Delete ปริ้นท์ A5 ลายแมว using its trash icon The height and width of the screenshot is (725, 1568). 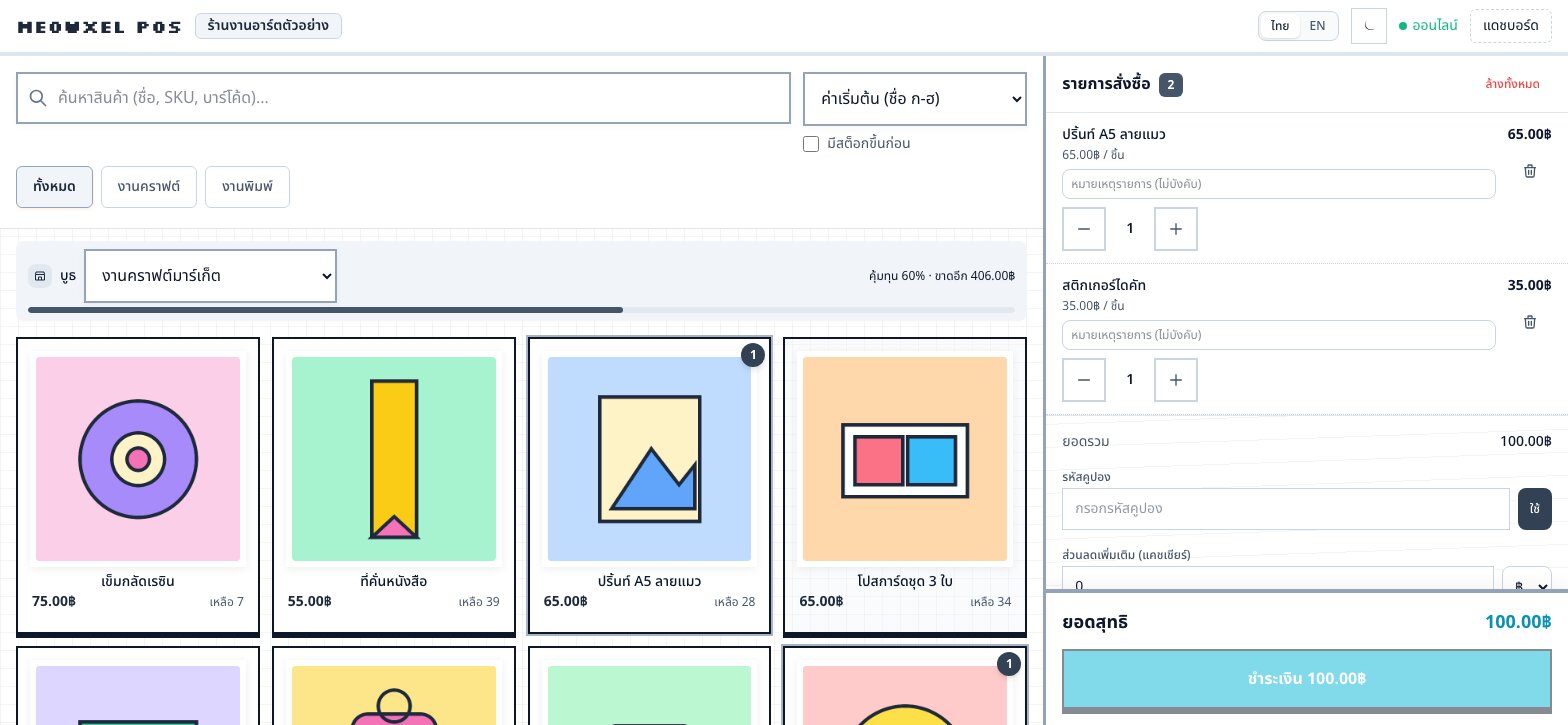pyautogui.click(x=1529, y=171)
